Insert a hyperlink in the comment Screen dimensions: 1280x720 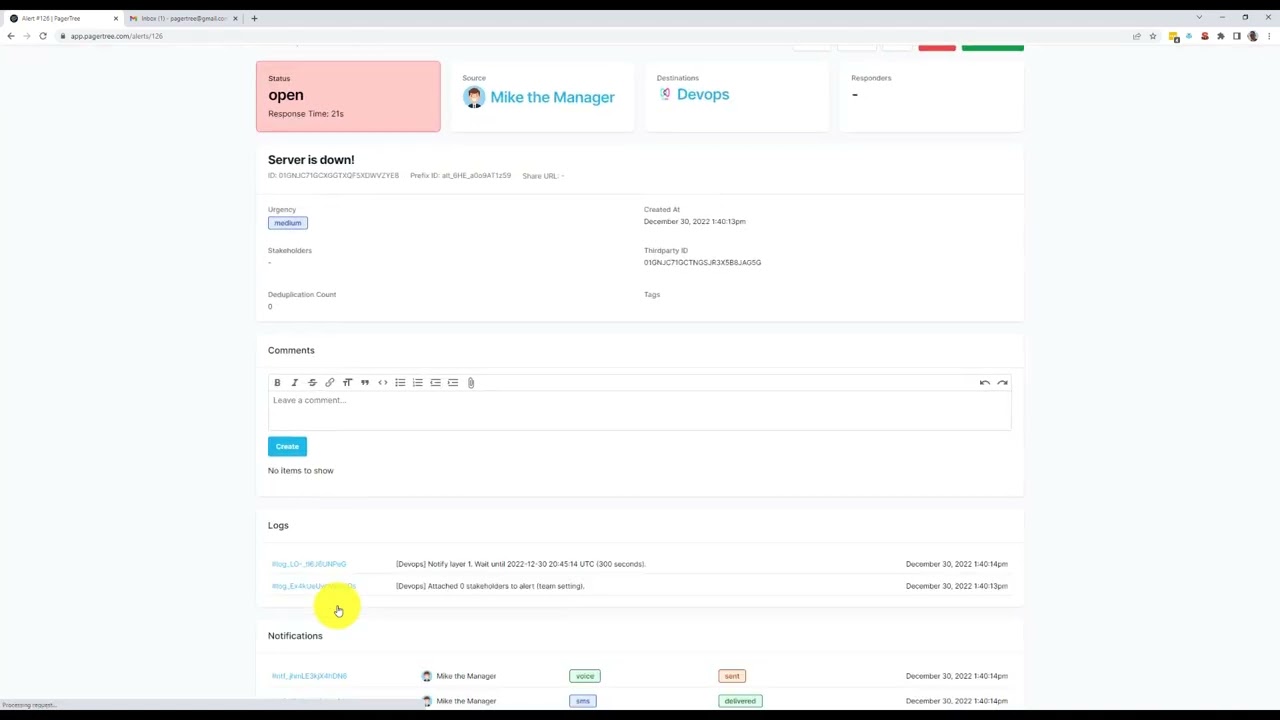329,382
